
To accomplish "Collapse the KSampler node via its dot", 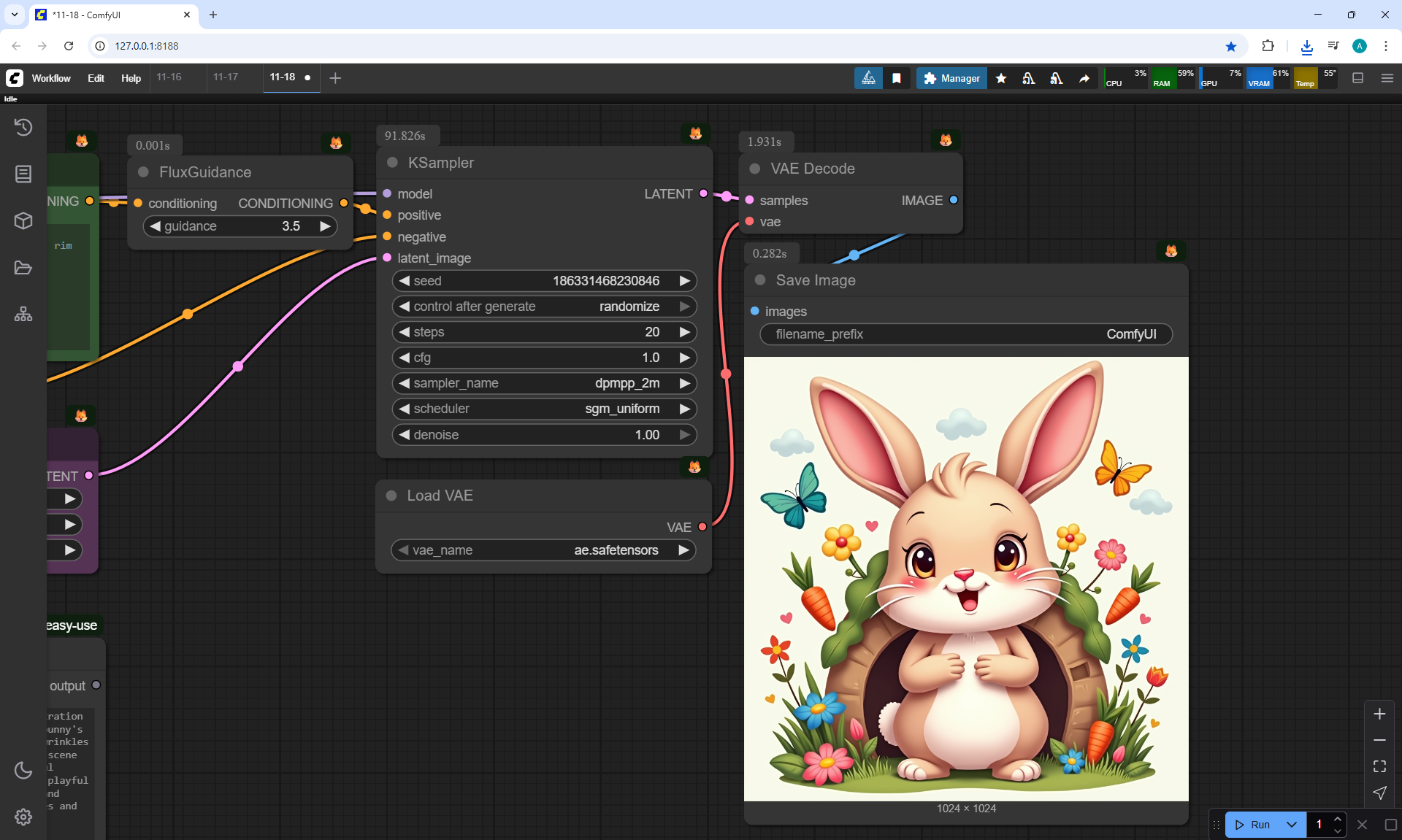I will pyautogui.click(x=393, y=163).
